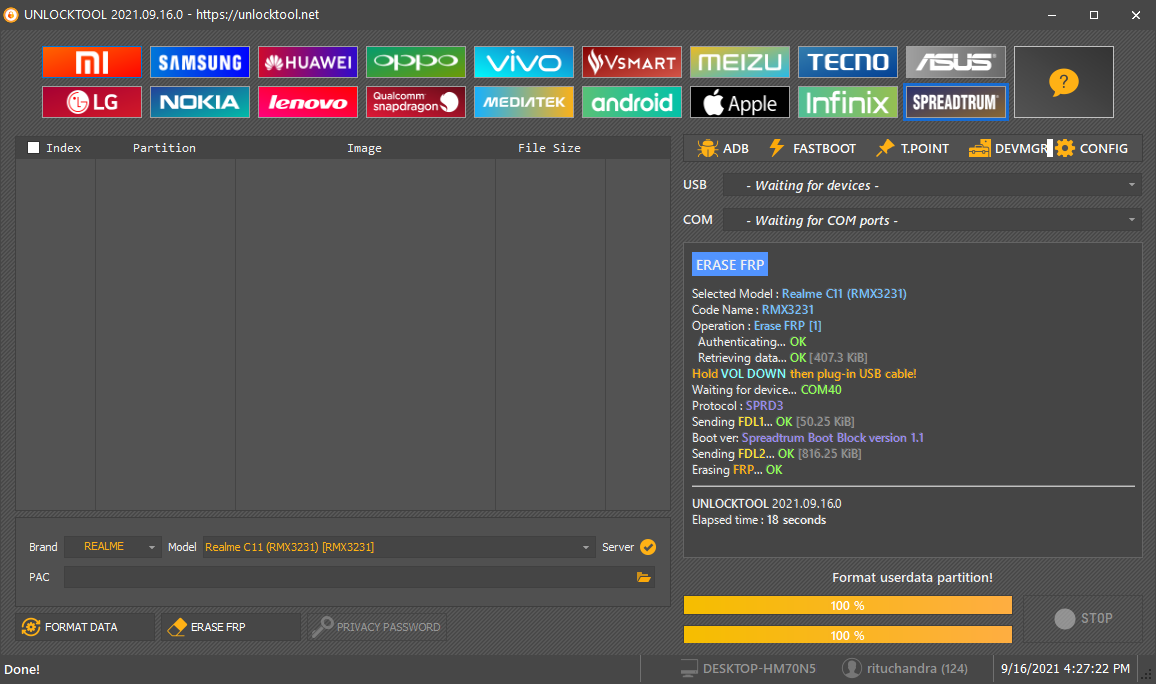This screenshot has height=684, width=1156.
Task: Click the computer icon in status bar
Action: click(689, 669)
